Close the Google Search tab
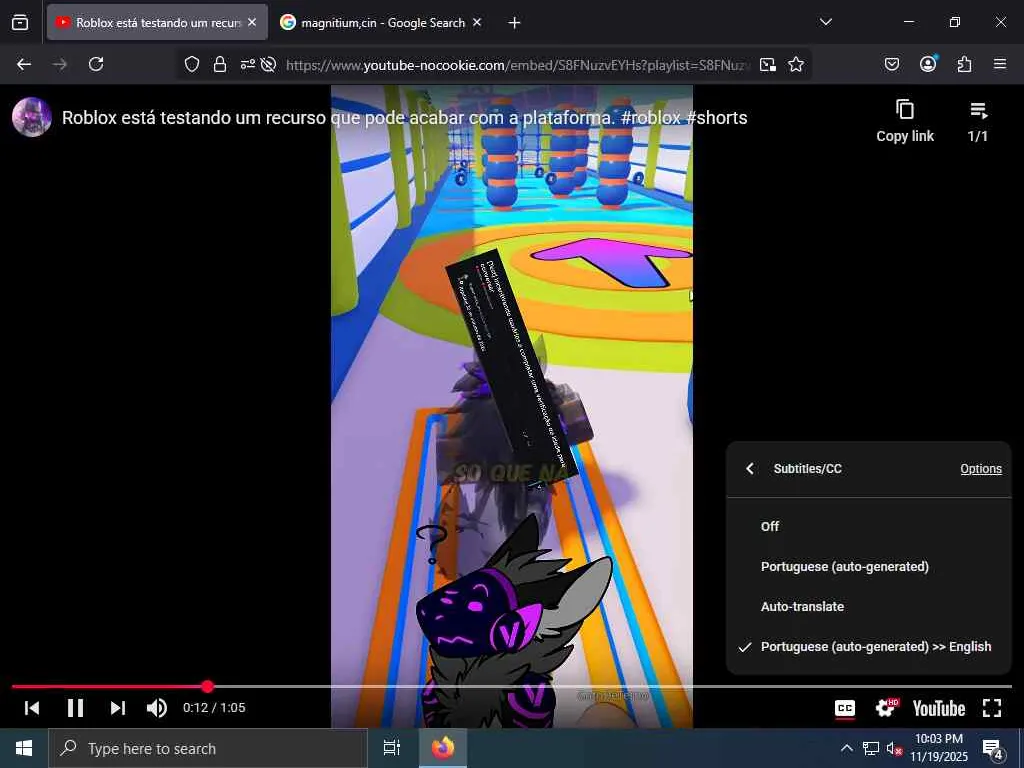The height and width of the screenshot is (768, 1024). tap(477, 22)
